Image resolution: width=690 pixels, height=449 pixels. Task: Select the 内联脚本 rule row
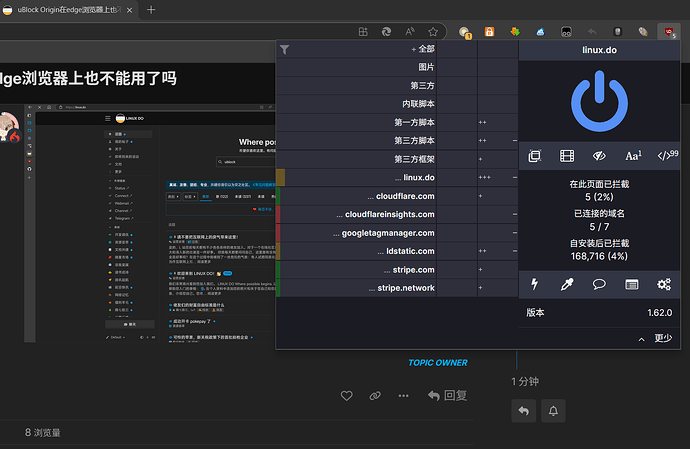[x=356, y=104]
